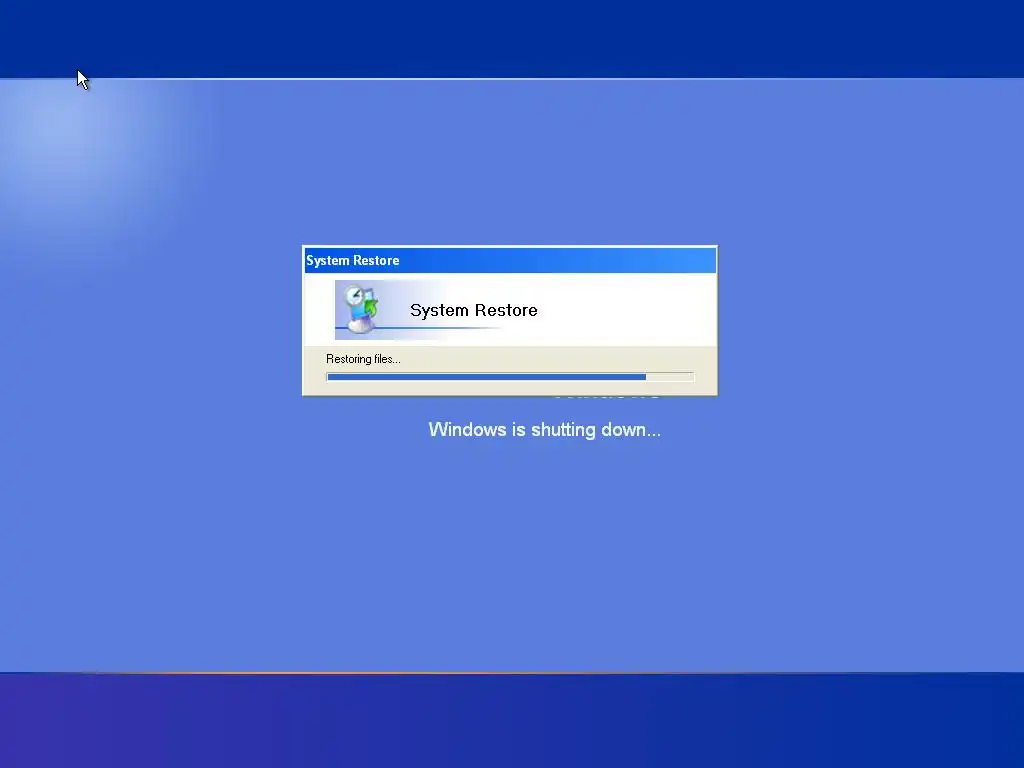The width and height of the screenshot is (1024, 768).
Task: Click the restoring files progress bar
Action: click(x=510, y=377)
